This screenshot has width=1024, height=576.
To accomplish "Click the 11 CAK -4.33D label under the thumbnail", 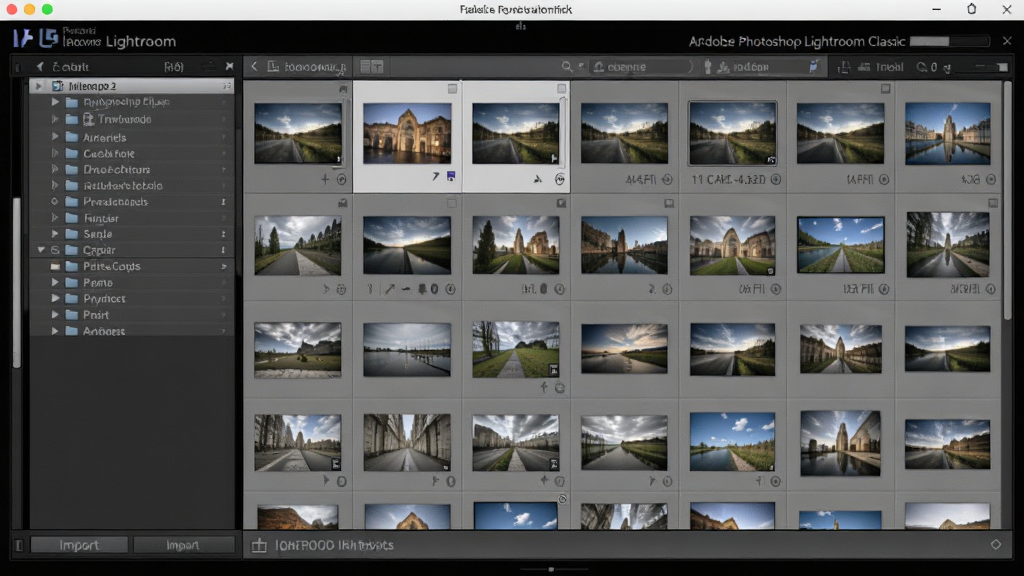I will pyautogui.click(x=728, y=180).
